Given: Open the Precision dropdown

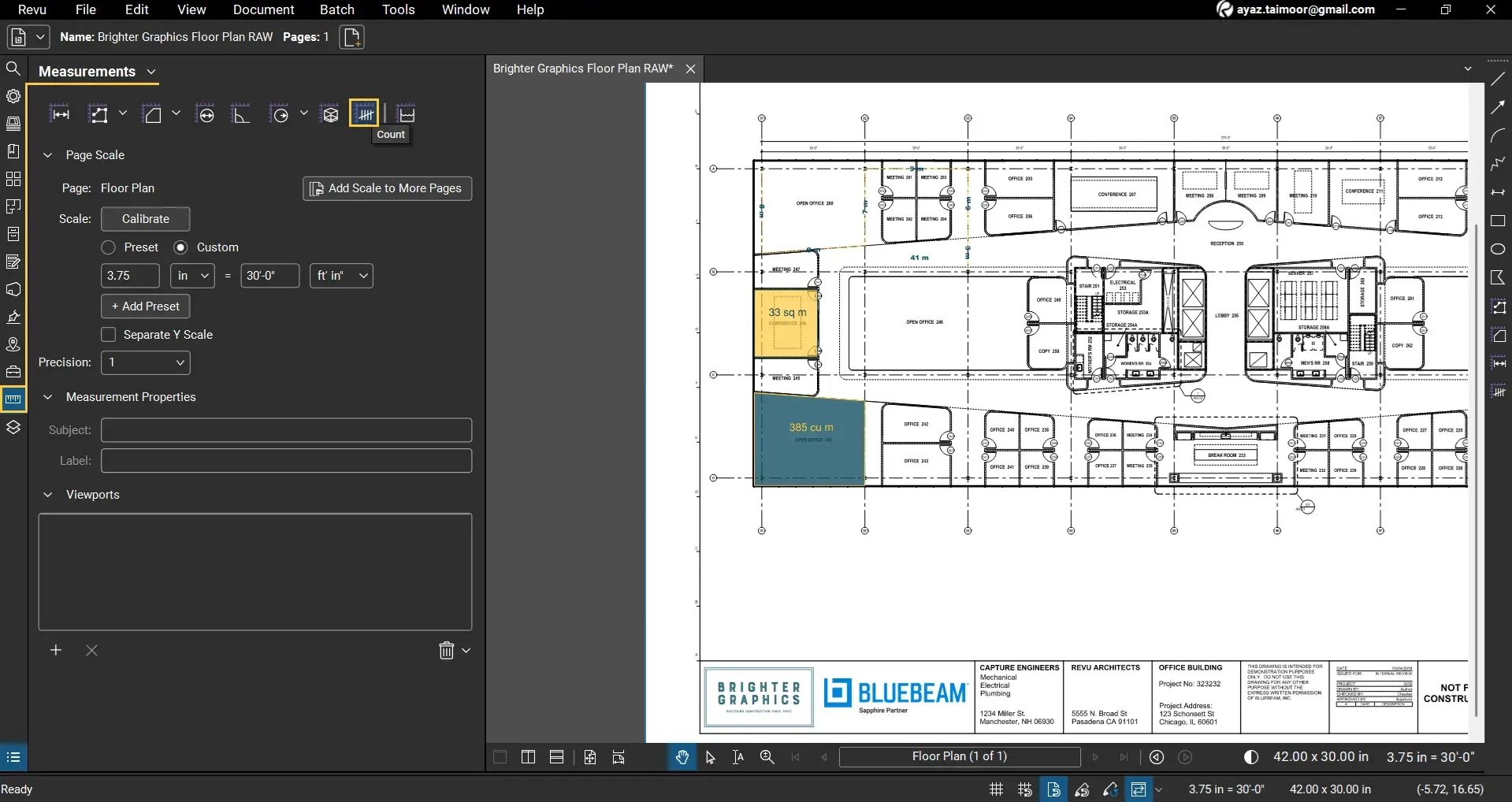Looking at the screenshot, I should point(145,362).
